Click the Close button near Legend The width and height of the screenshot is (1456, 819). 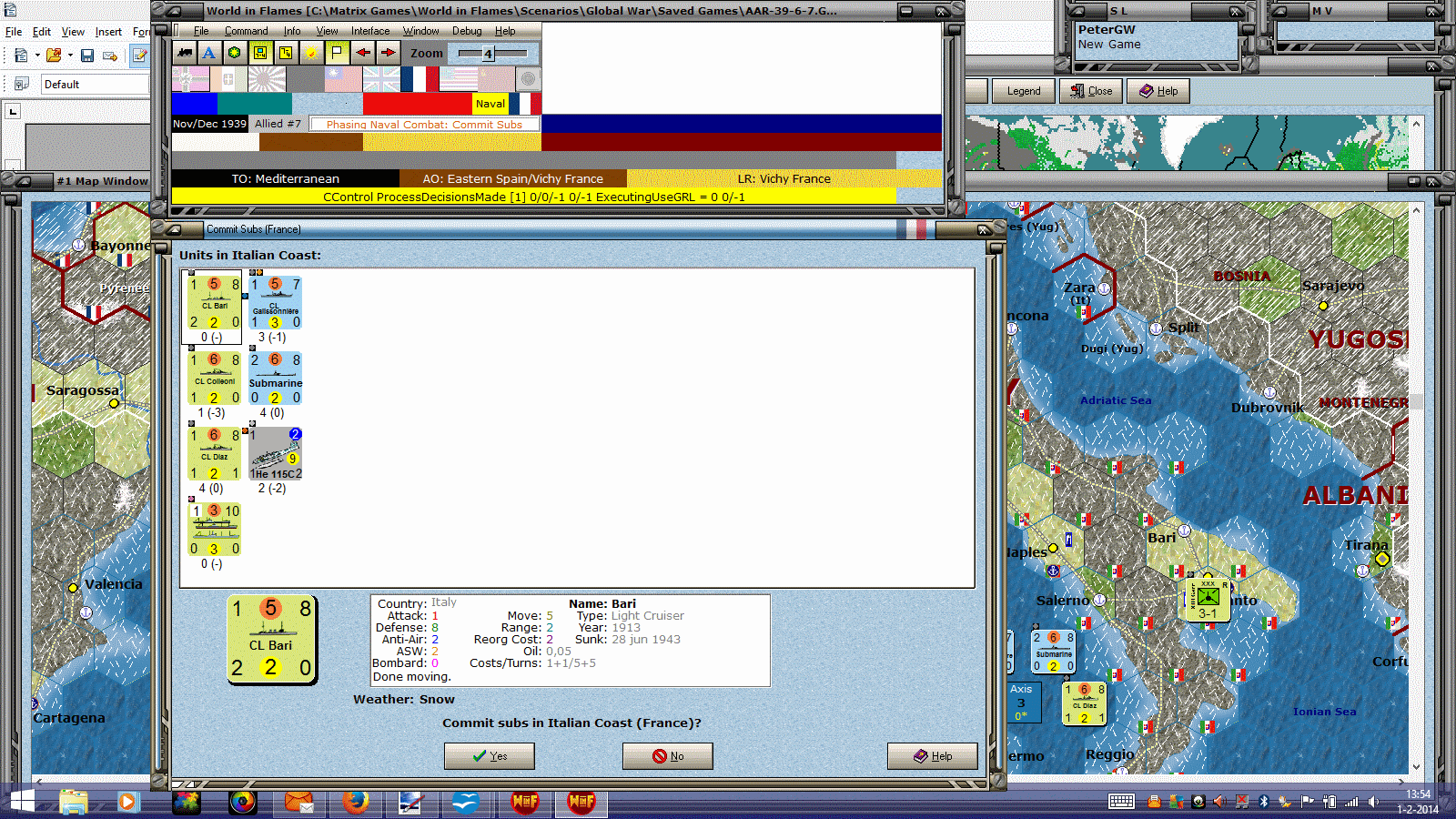[1091, 91]
